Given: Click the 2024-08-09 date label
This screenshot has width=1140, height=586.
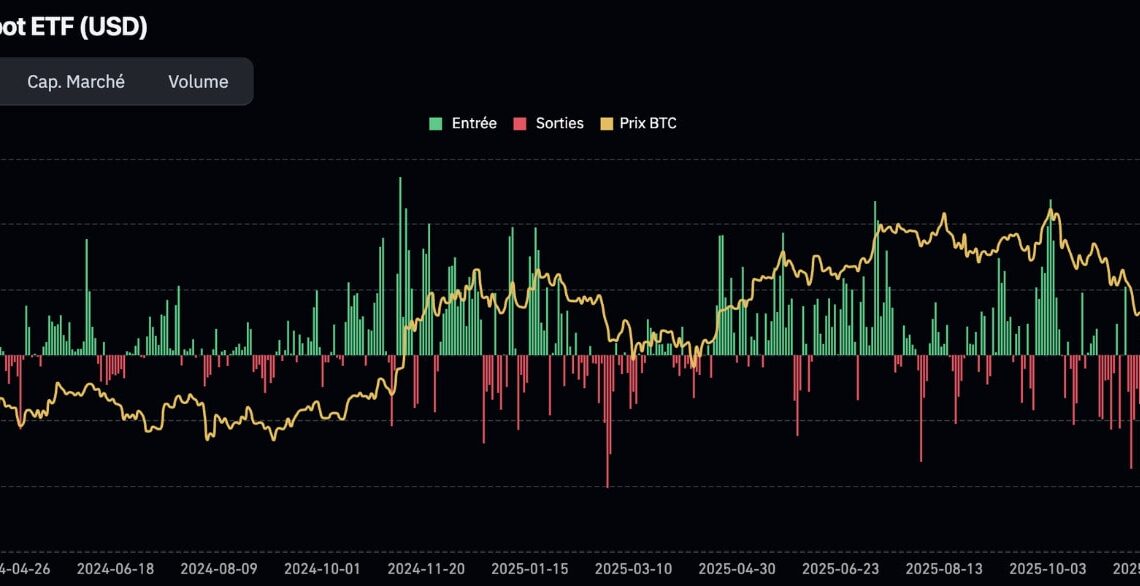Looking at the screenshot, I should [x=221, y=568].
